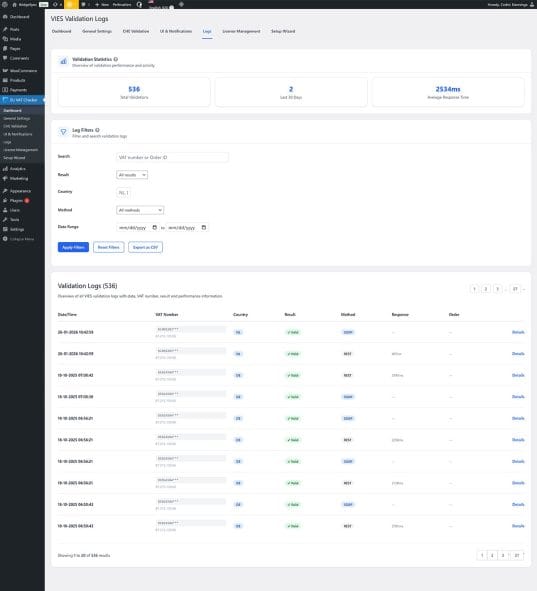
Task: Open Details for the 07:08:42 log entry
Action: pos(518,375)
